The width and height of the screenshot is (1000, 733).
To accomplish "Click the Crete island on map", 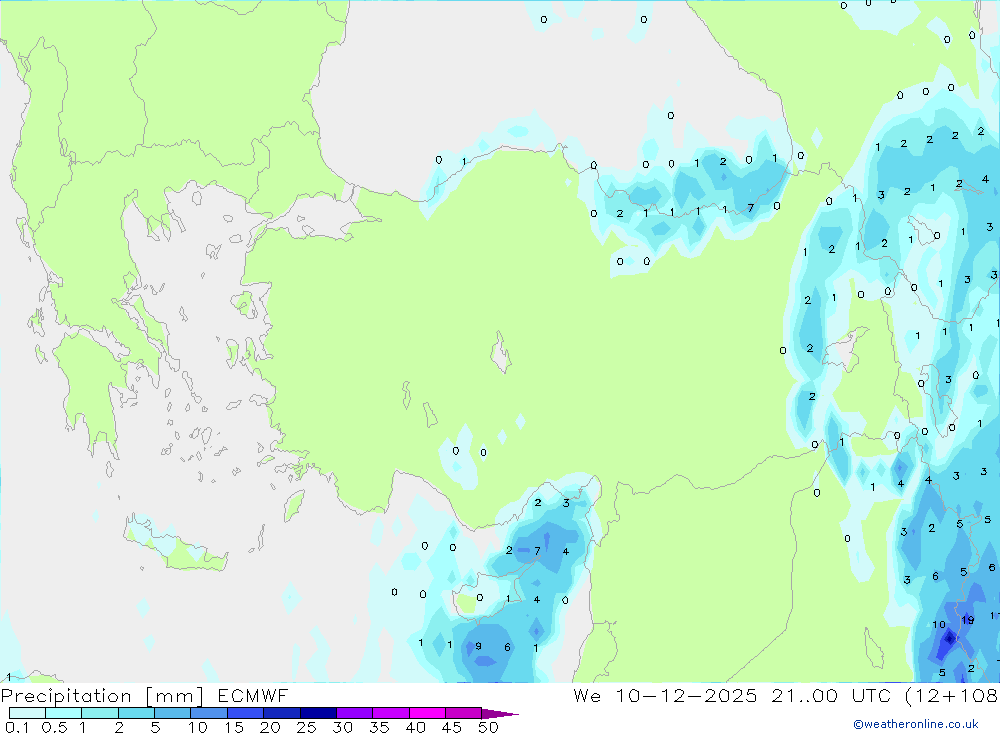I will [x=177, y=544].
